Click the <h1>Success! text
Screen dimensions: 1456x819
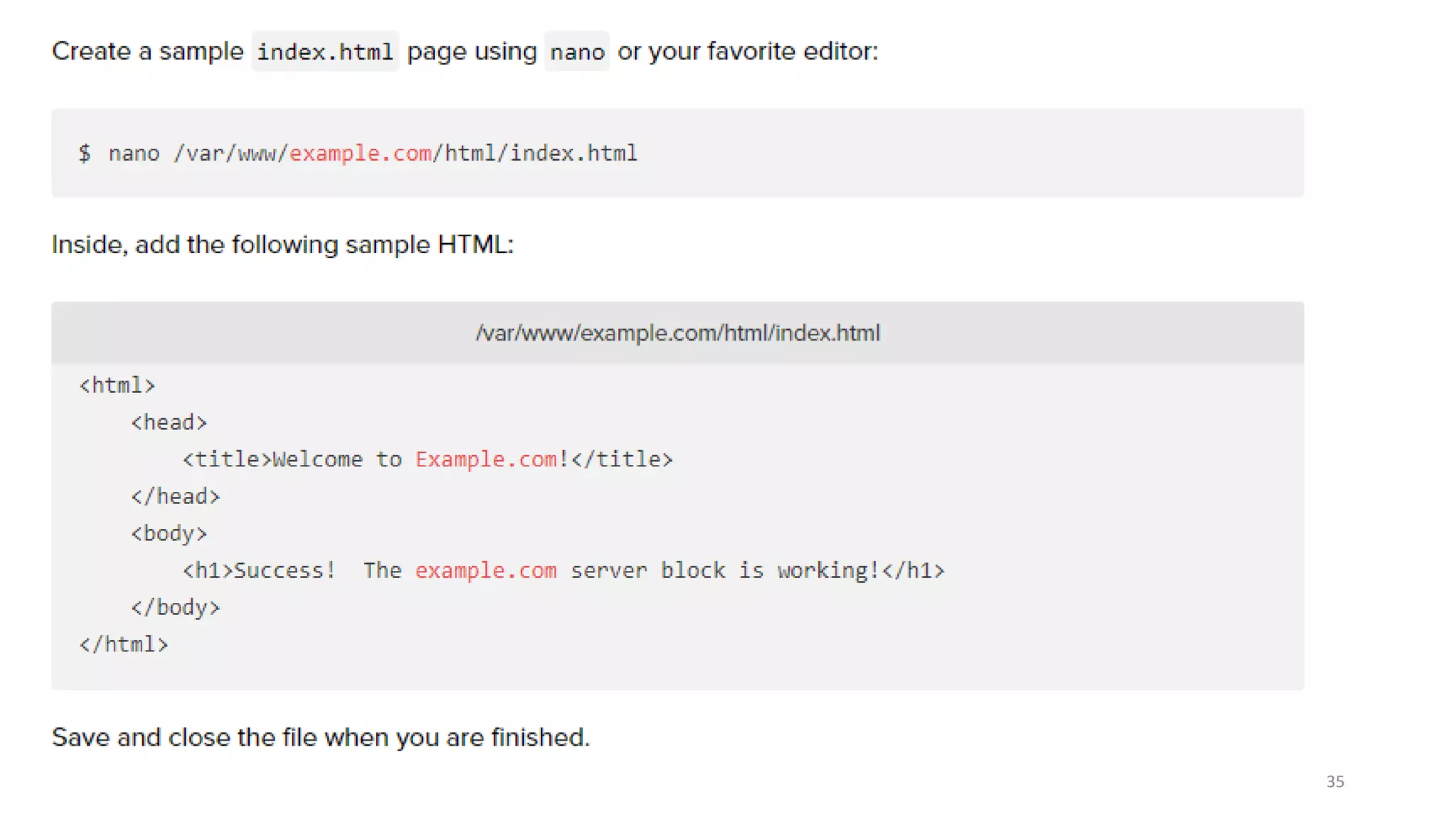[x=259, y=570]
